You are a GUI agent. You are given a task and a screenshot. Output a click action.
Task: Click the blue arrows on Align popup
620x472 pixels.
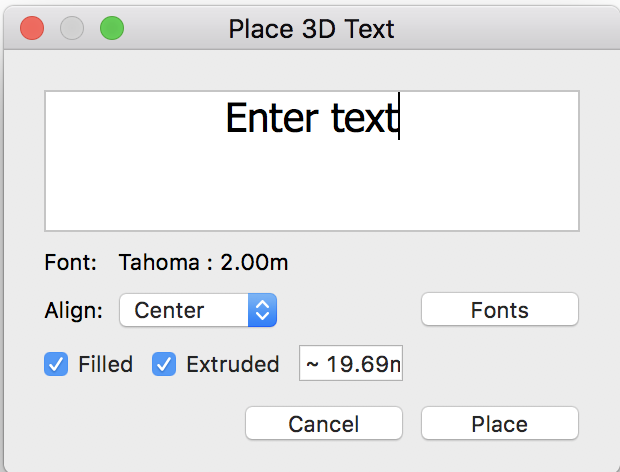click(262, 310)
